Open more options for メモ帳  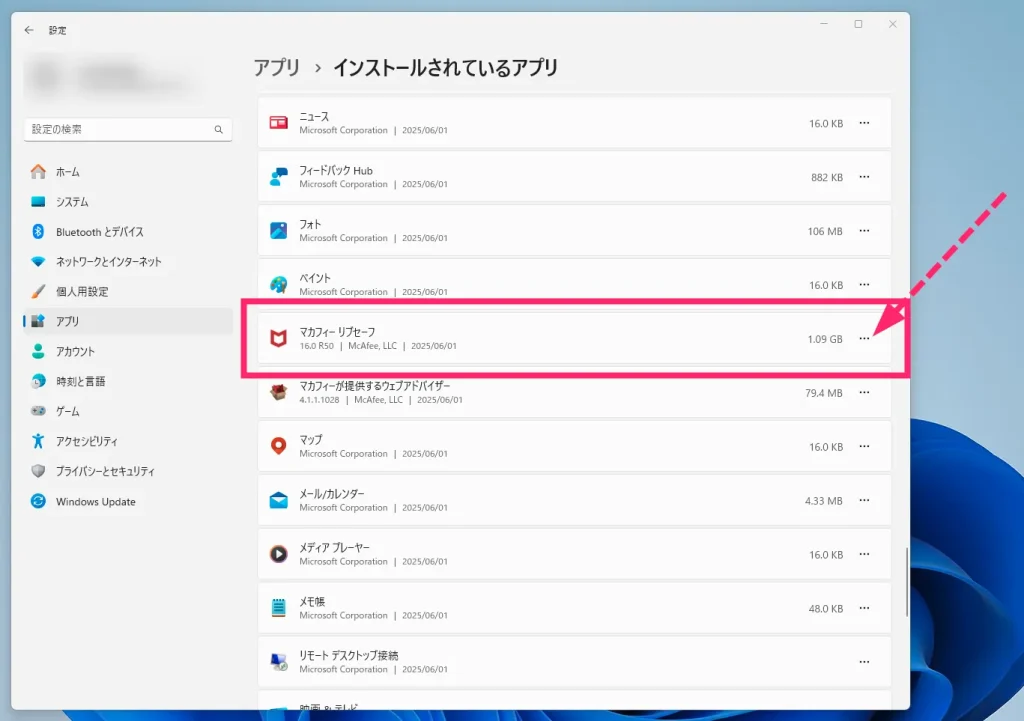(865, 608)
